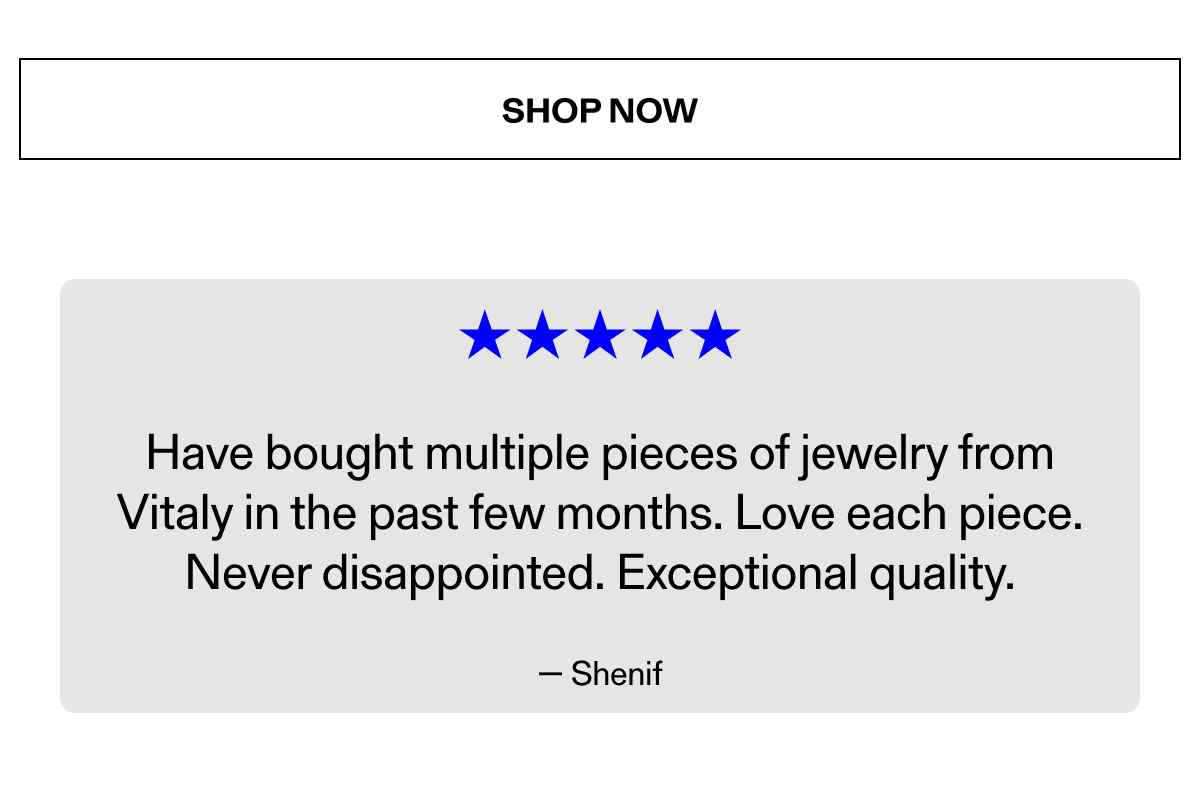Click the fourth blue star icon
Viewport: 1200px width, 804px height.
pyautogui.click(x=659, y=336)
